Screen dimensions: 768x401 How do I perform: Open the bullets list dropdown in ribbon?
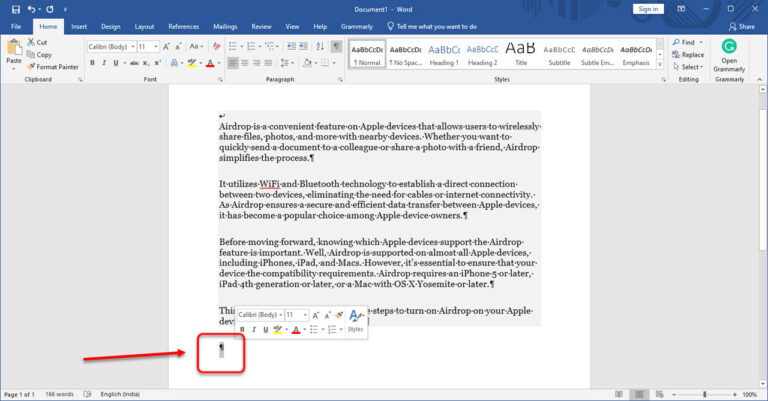[241, 47]
